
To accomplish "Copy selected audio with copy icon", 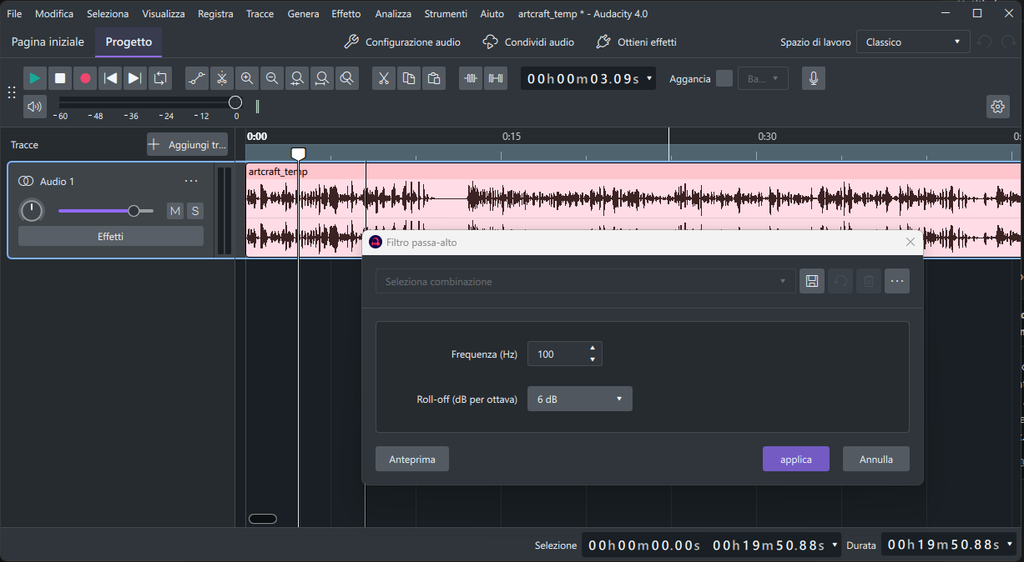I will [409, 78].
